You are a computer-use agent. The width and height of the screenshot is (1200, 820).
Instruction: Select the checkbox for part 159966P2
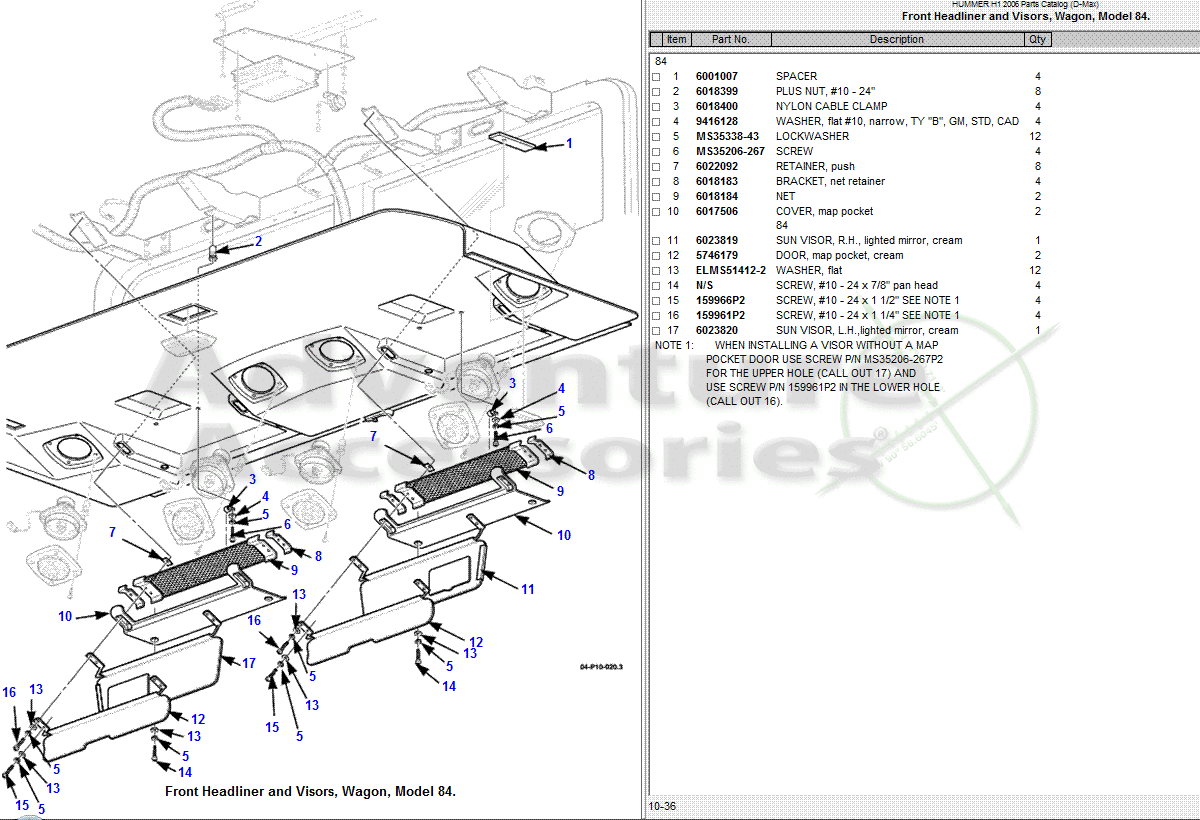point(656,301)
